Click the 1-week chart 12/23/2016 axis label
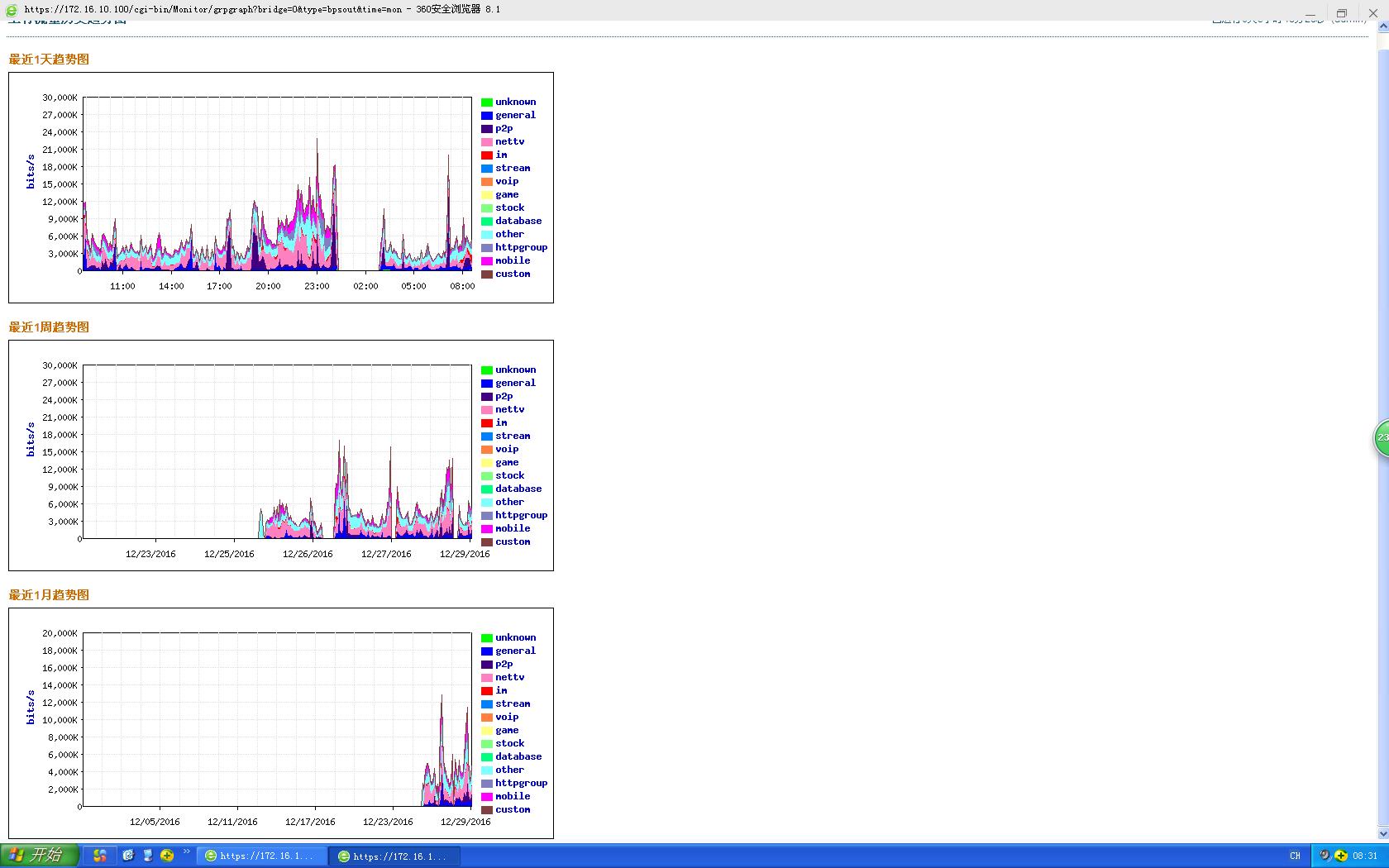Image resolution: width=1389 pixels, height=868 pixels. click(x=150, y=554)
